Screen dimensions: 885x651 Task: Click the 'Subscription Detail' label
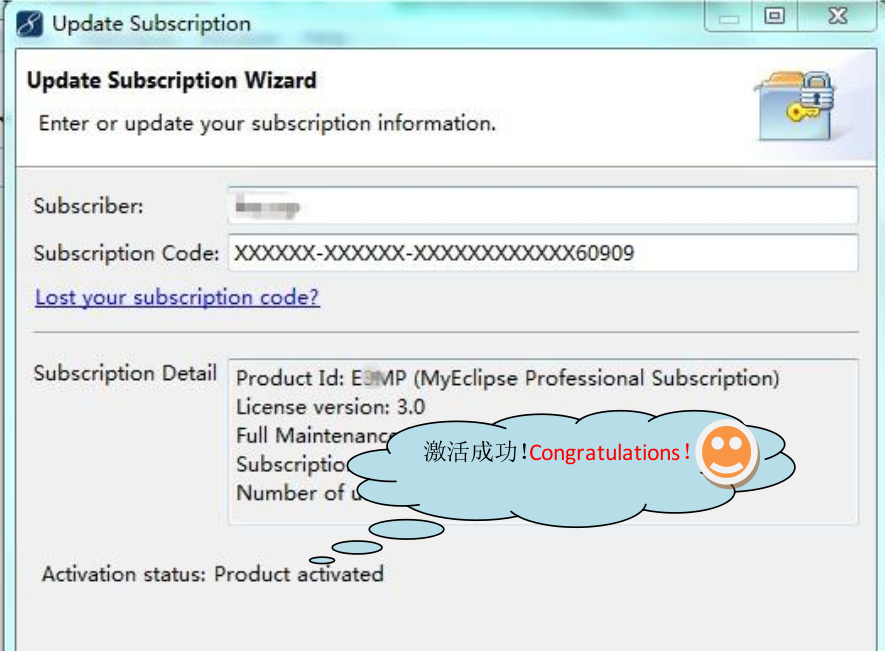[x=125, y=373]
